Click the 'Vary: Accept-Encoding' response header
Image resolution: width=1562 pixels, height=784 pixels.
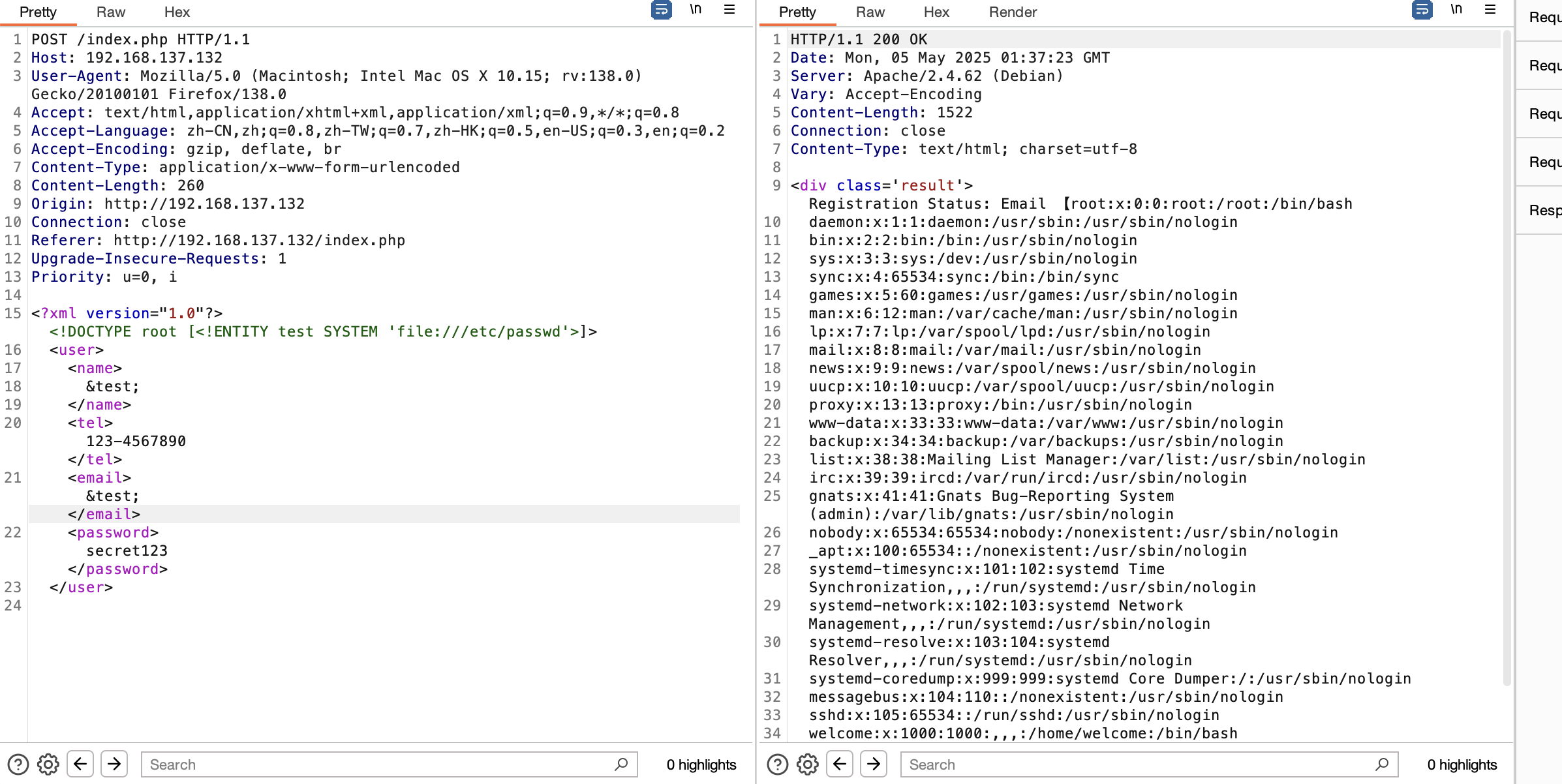886,95
